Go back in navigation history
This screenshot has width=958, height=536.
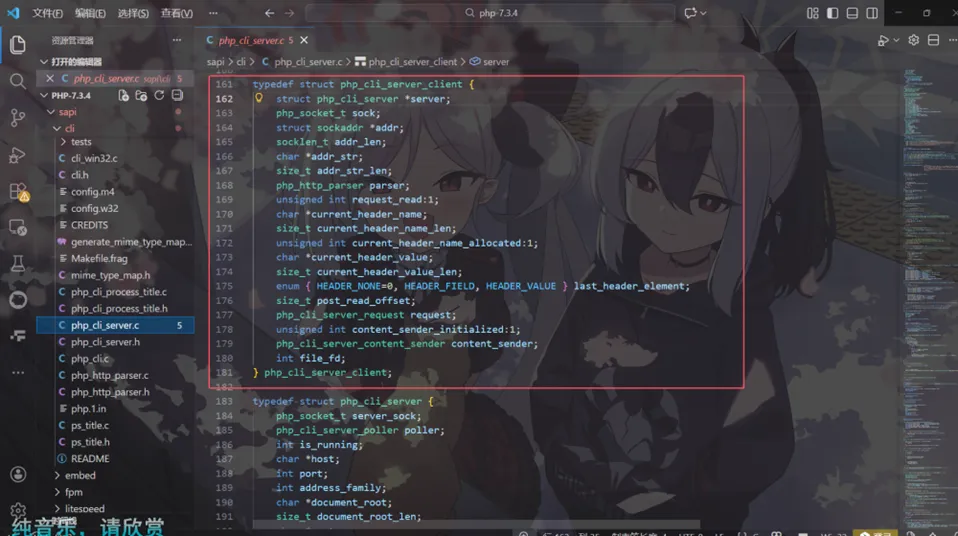(x=269, y=13)
